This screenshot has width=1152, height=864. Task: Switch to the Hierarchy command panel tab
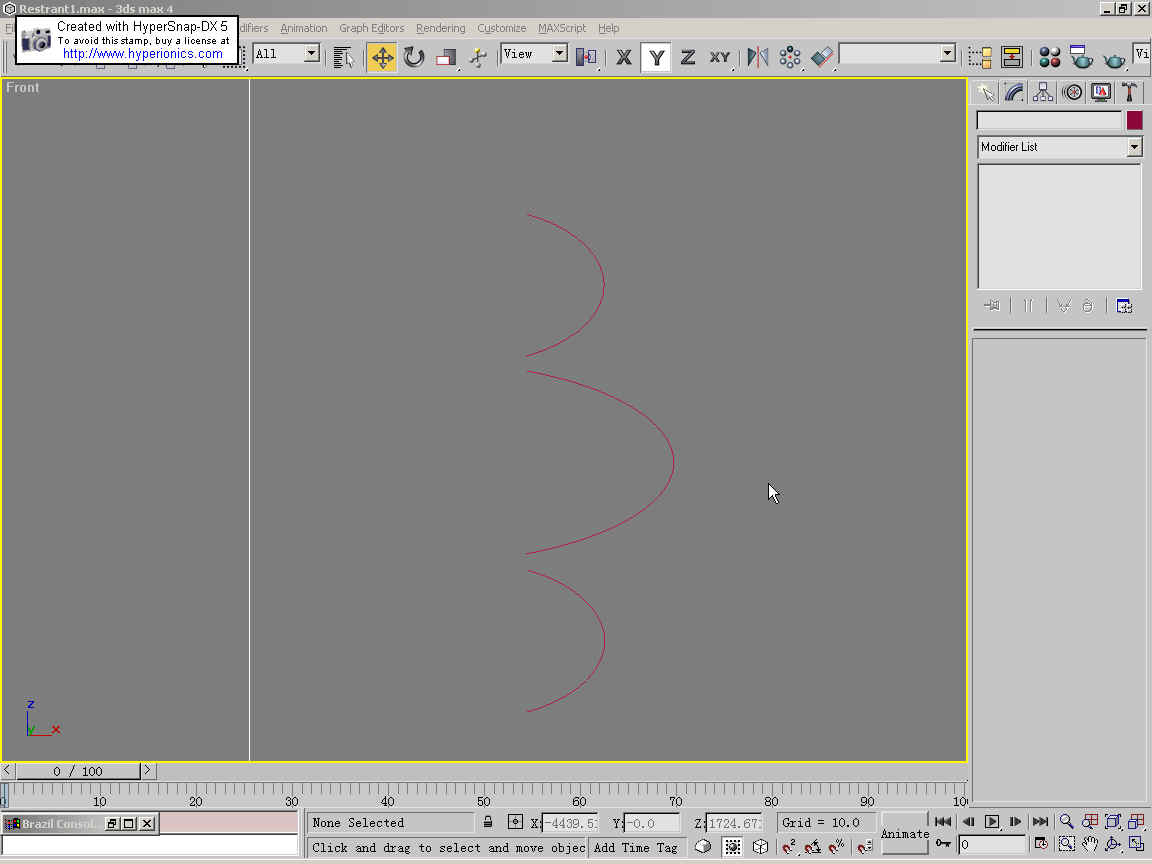coord(1043,93)
